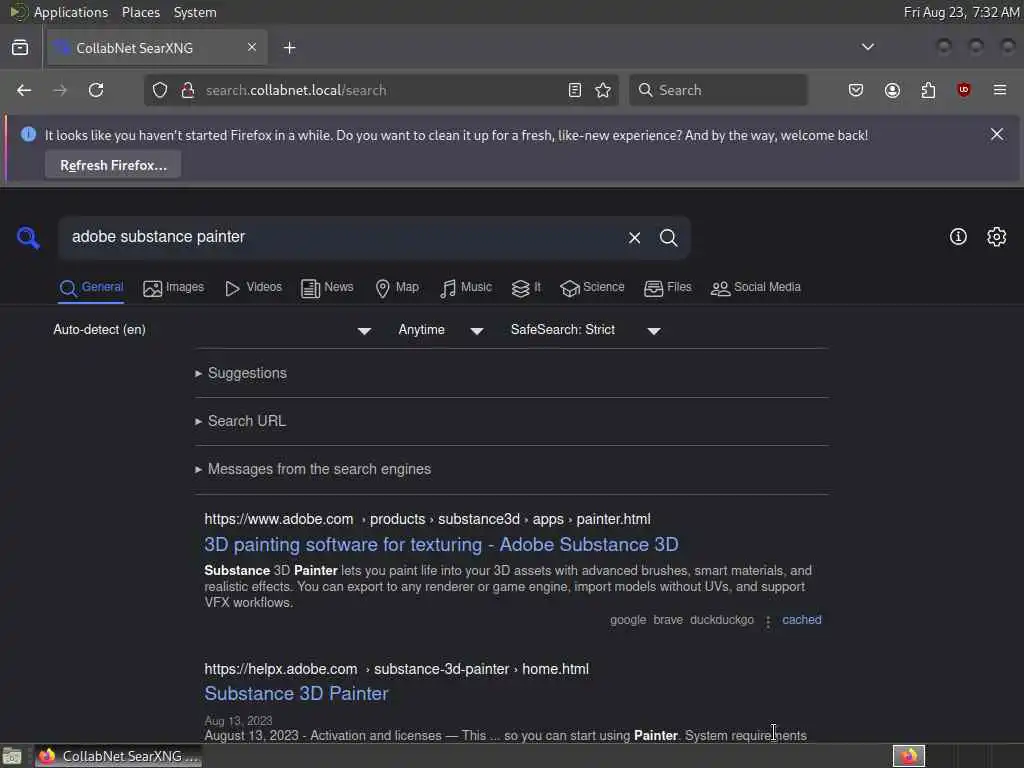Screen dimensions: 1024x768
Task: Open a new tab with plus button
Action: 290,48
